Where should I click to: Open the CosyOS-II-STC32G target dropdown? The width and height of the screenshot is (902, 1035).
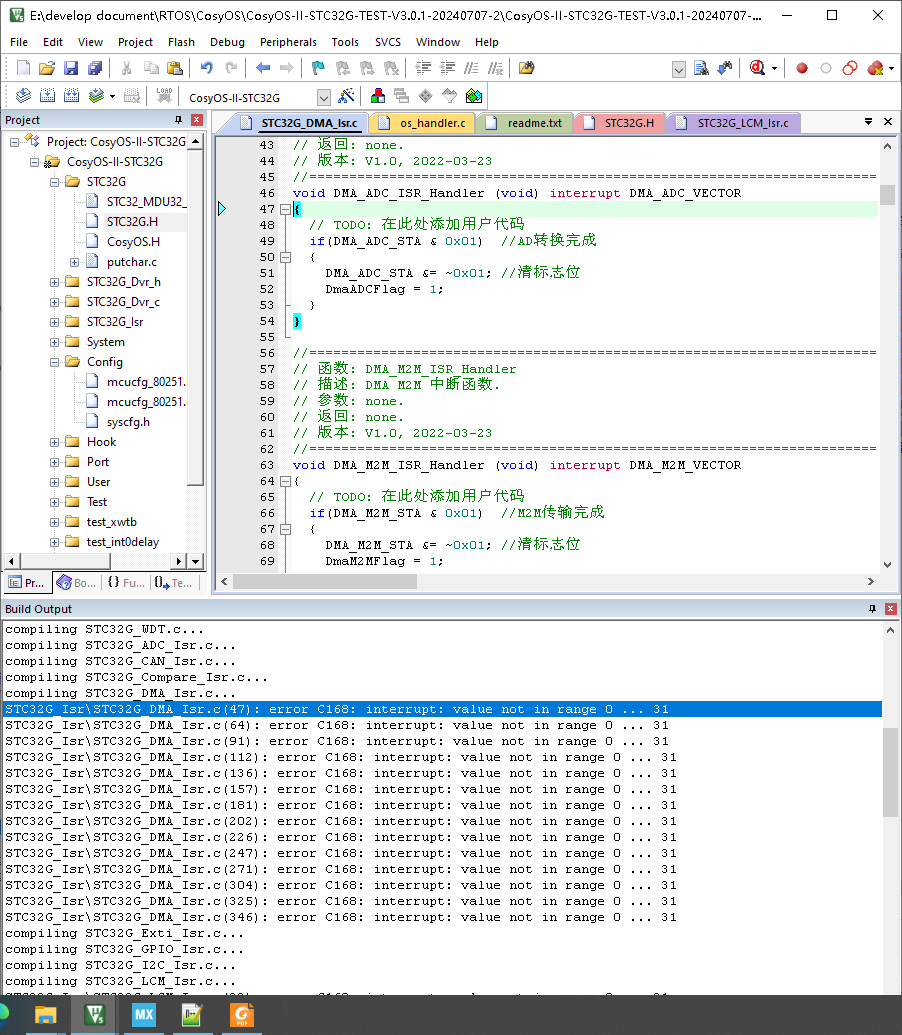click(x=323, y=98)
